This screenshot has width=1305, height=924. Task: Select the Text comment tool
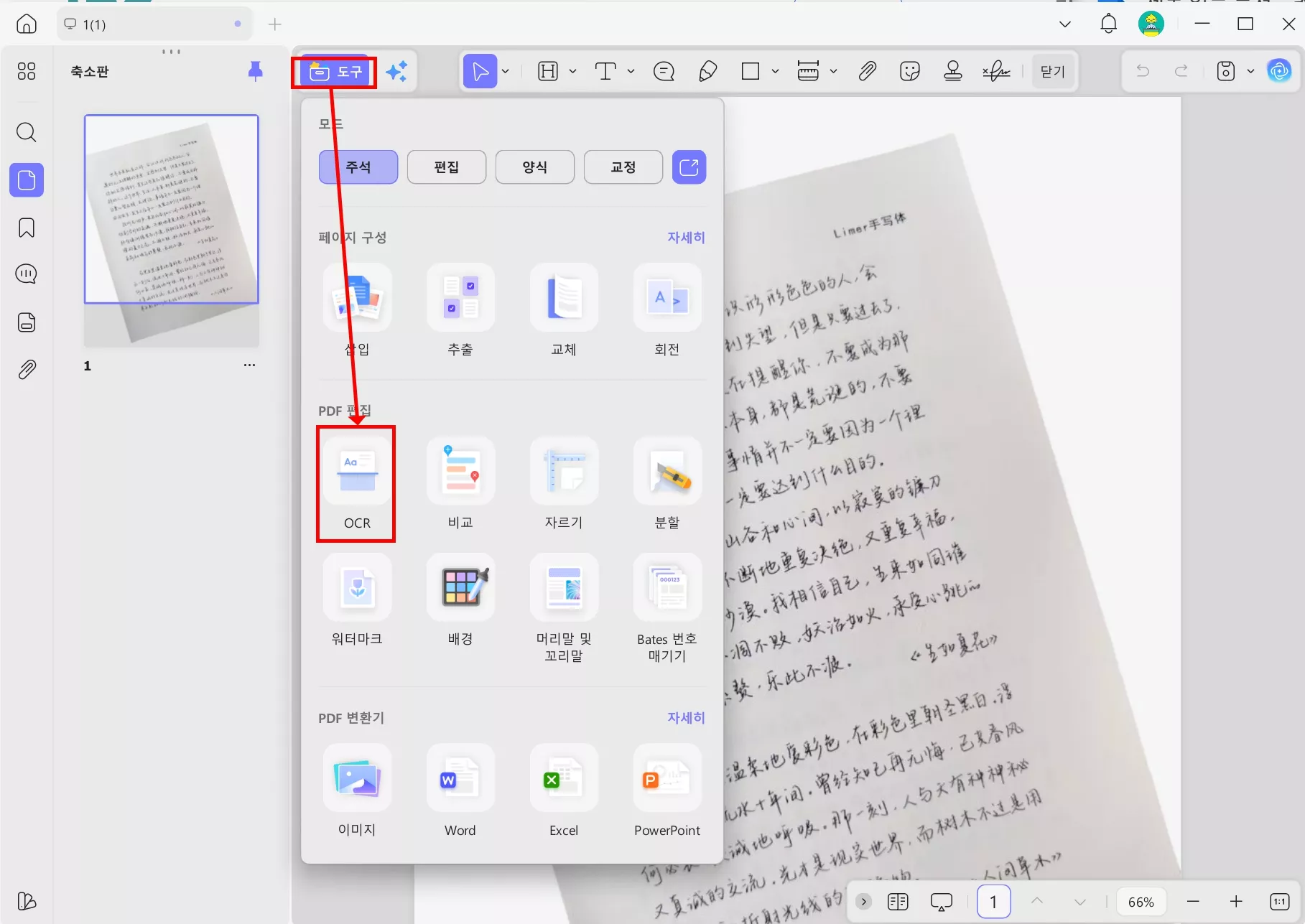(x=605, y=71)
